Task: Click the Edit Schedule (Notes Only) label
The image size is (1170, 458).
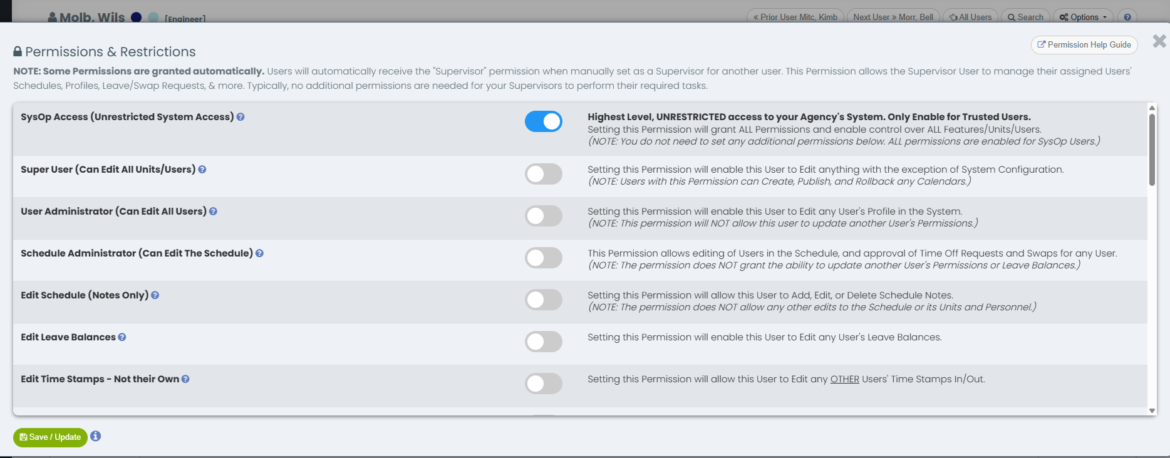Action: (84, 295)
